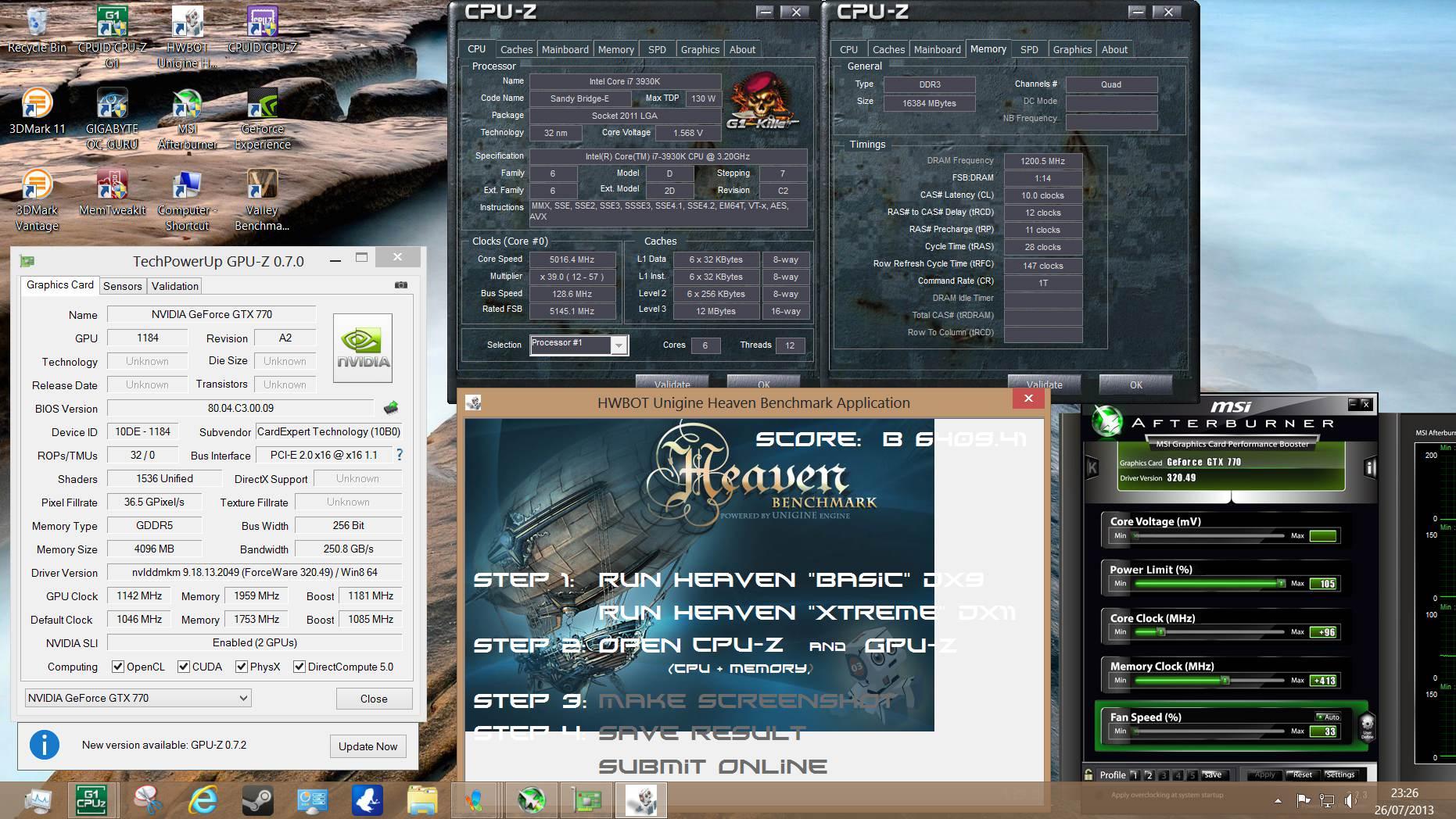This screenshot has height=819, width=1456.
Task: Click bus interface question mark in GPU-Z
Action: click(x=400, y=454)
